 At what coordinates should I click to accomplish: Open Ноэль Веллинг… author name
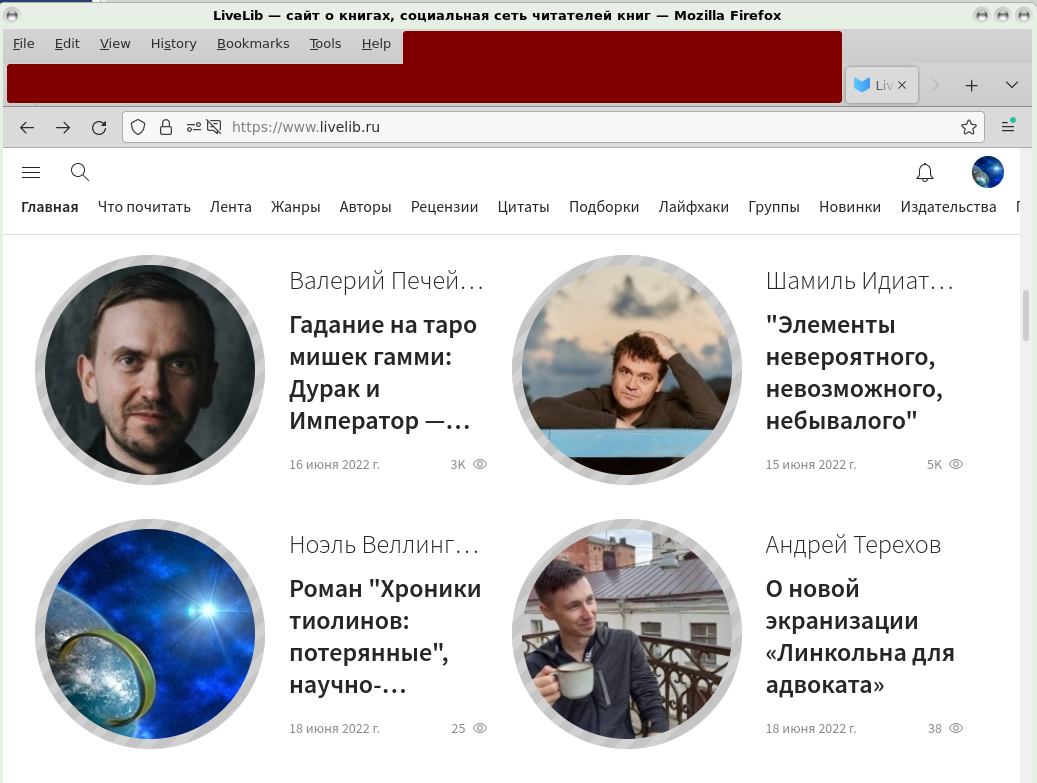coord(384,545)
